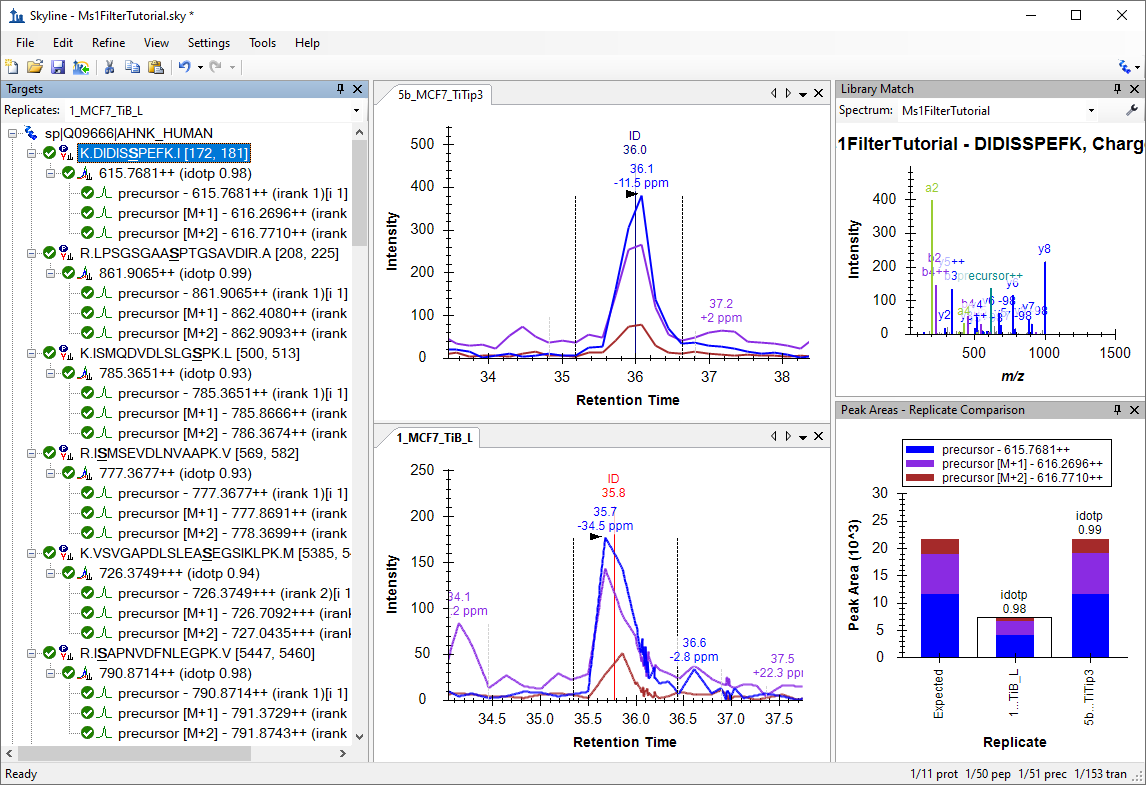
Task: Click purple legend swatch for precursor [M+1]
Action: [919, 464]
